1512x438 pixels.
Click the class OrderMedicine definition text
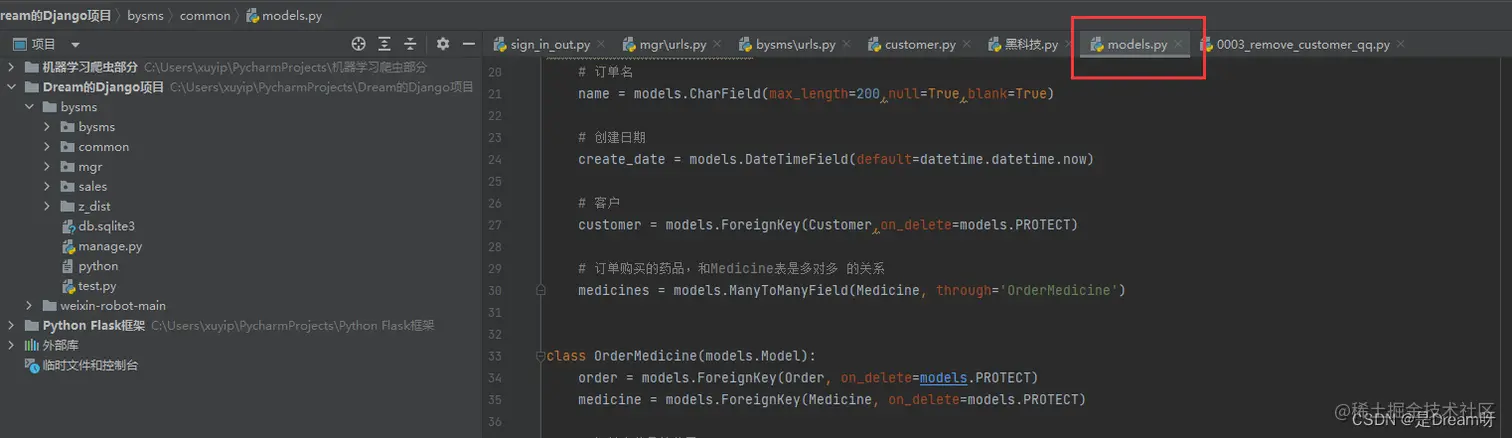click(682, 356)
